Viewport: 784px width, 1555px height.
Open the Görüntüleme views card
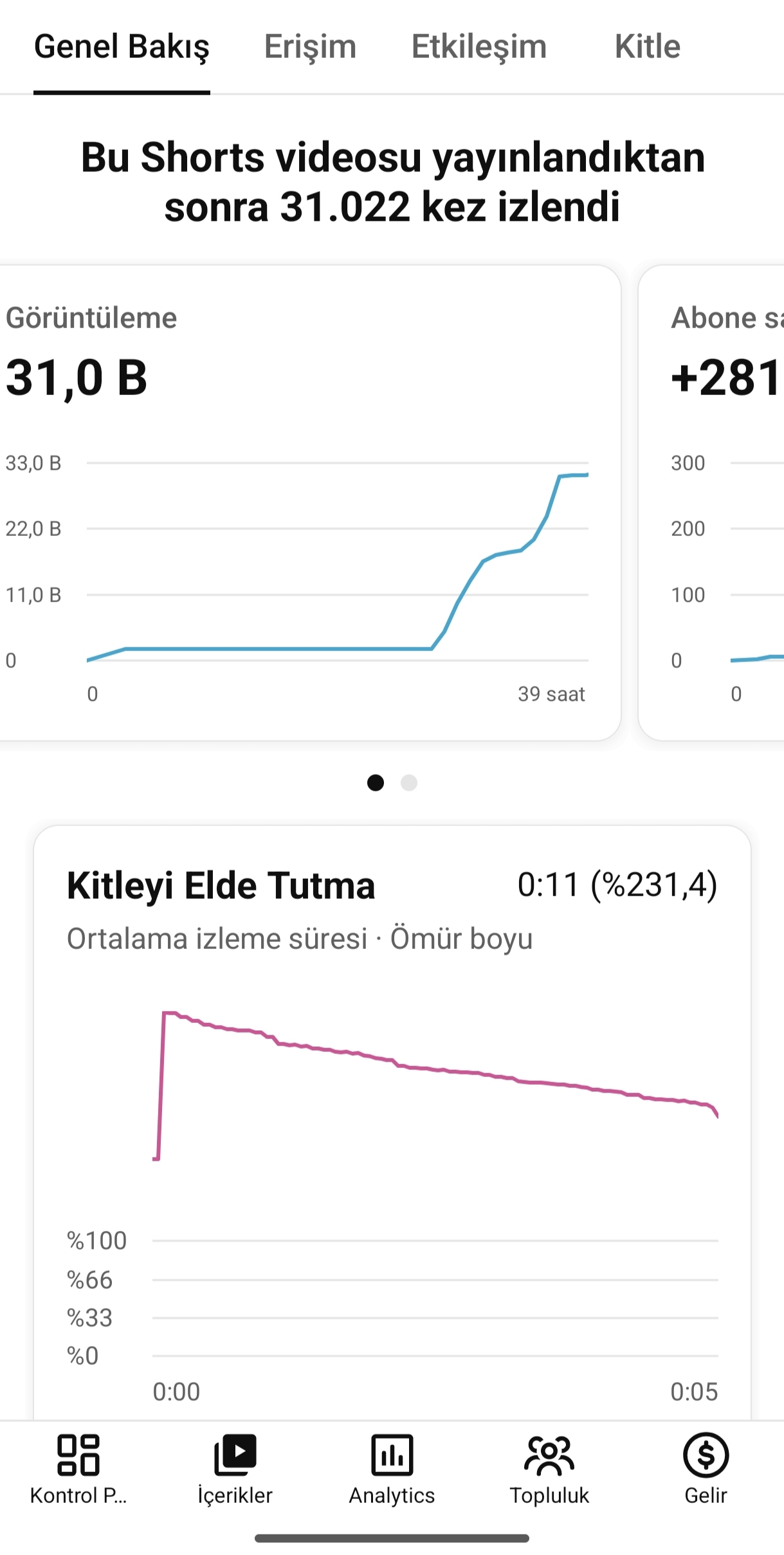[310, 502]
